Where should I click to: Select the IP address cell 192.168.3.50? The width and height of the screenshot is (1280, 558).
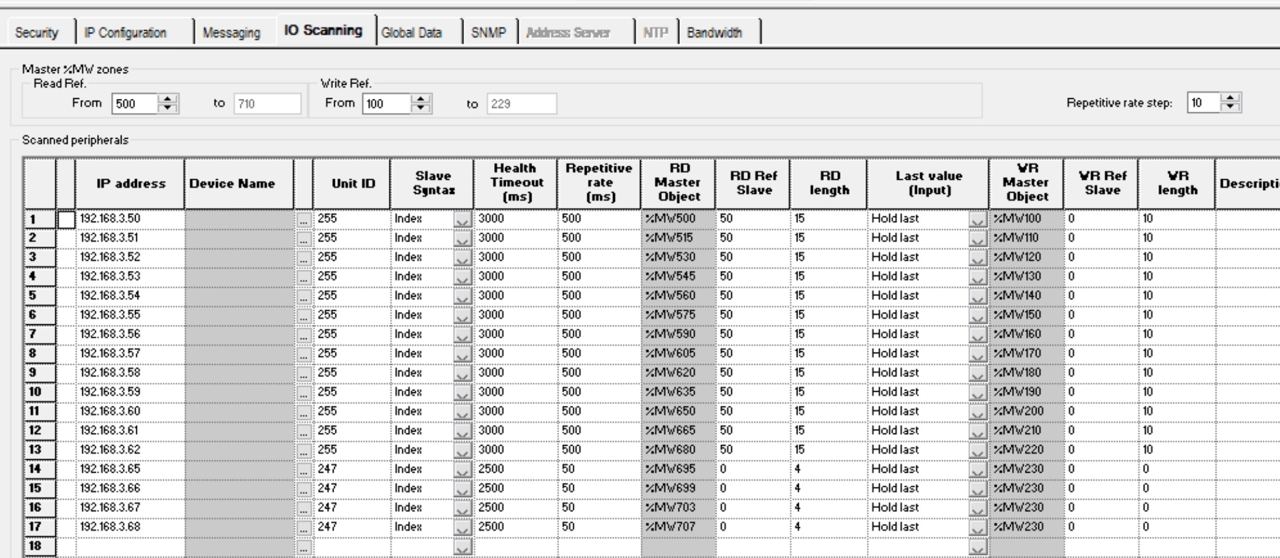[x=130, y=219]
